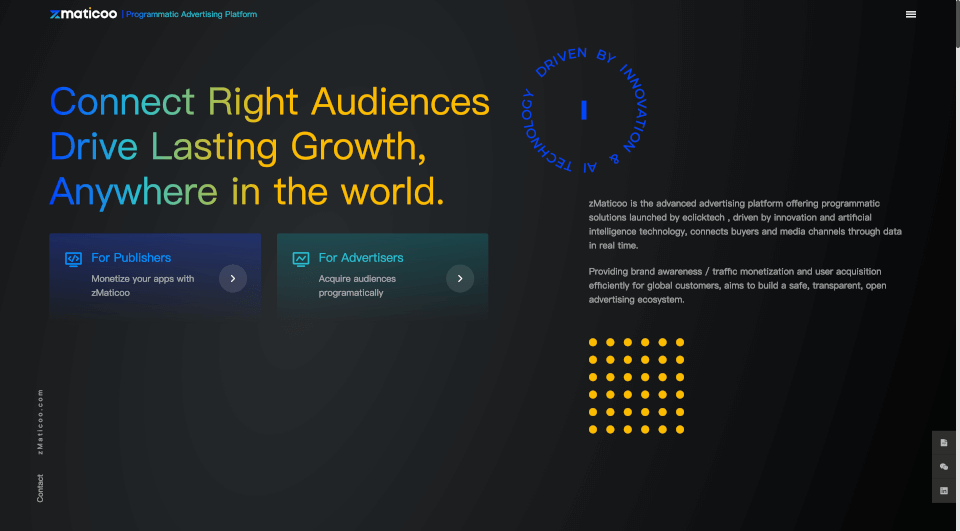
Task: Open the For Advertisers arrow button
Action: click(x=460, y=279)
